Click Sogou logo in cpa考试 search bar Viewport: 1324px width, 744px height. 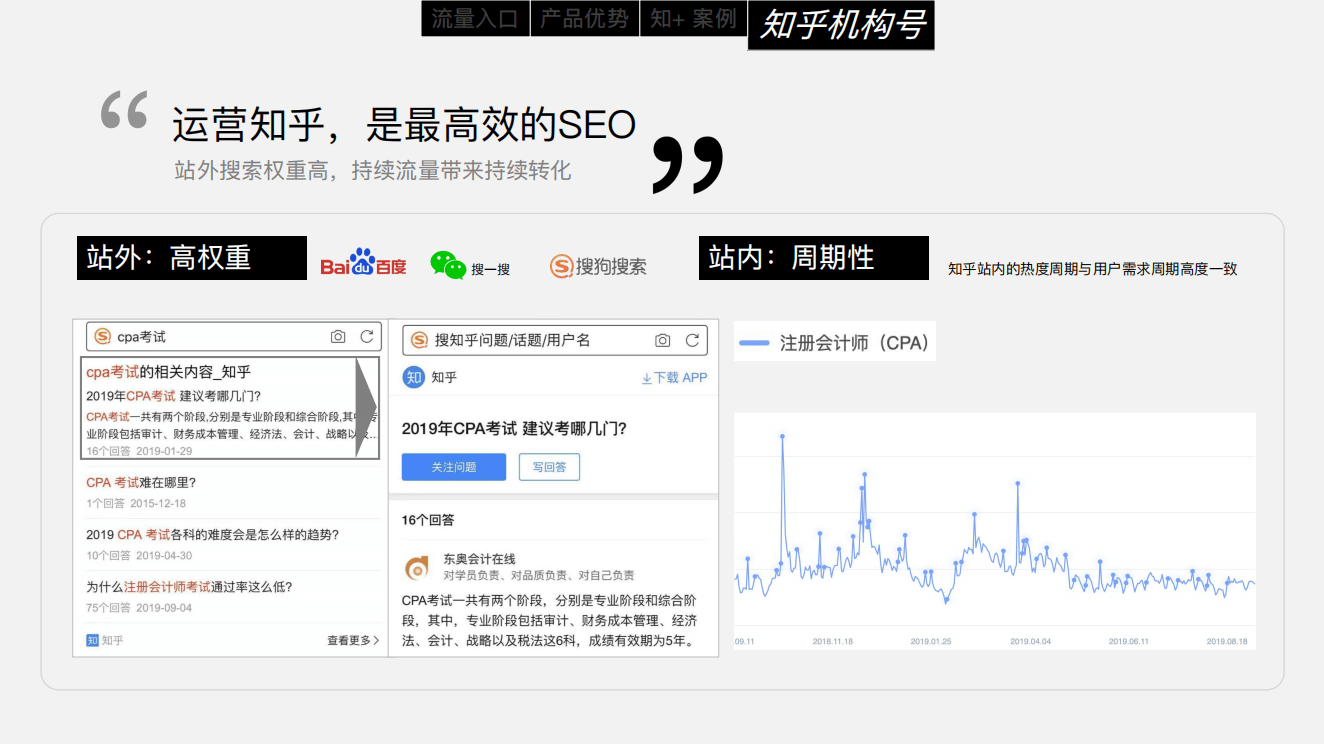tap(102, 337)
